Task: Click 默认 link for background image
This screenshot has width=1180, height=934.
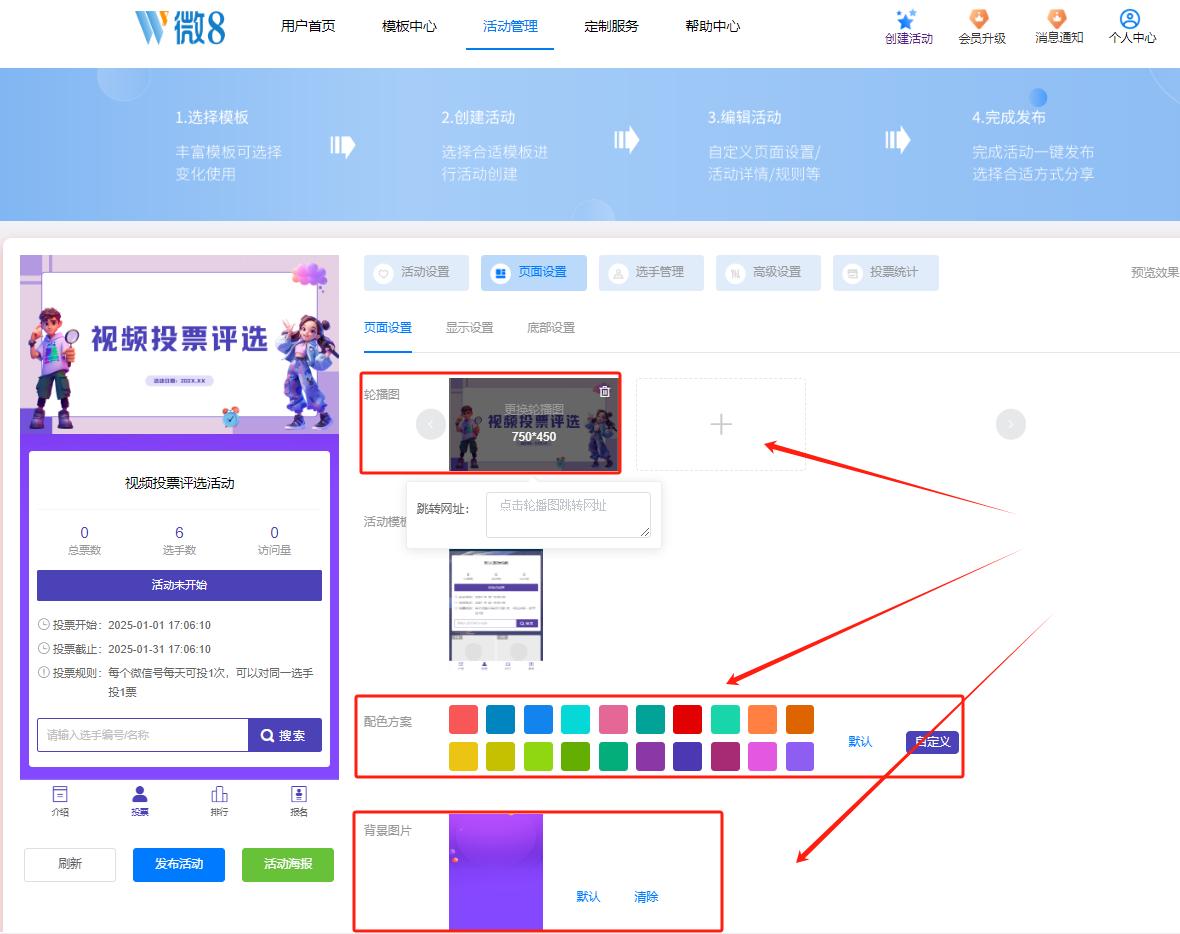Action: click(x=588, y=896)
